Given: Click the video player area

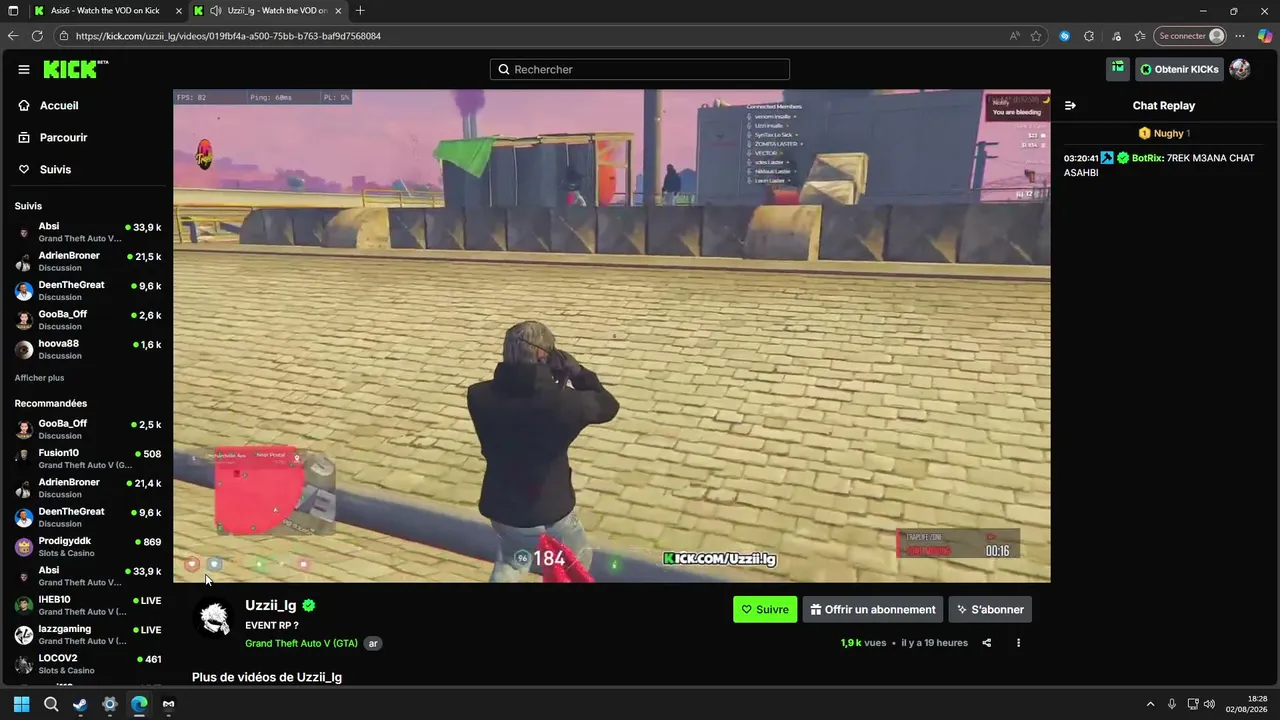Looking at the screenshot, I should 611,336.
